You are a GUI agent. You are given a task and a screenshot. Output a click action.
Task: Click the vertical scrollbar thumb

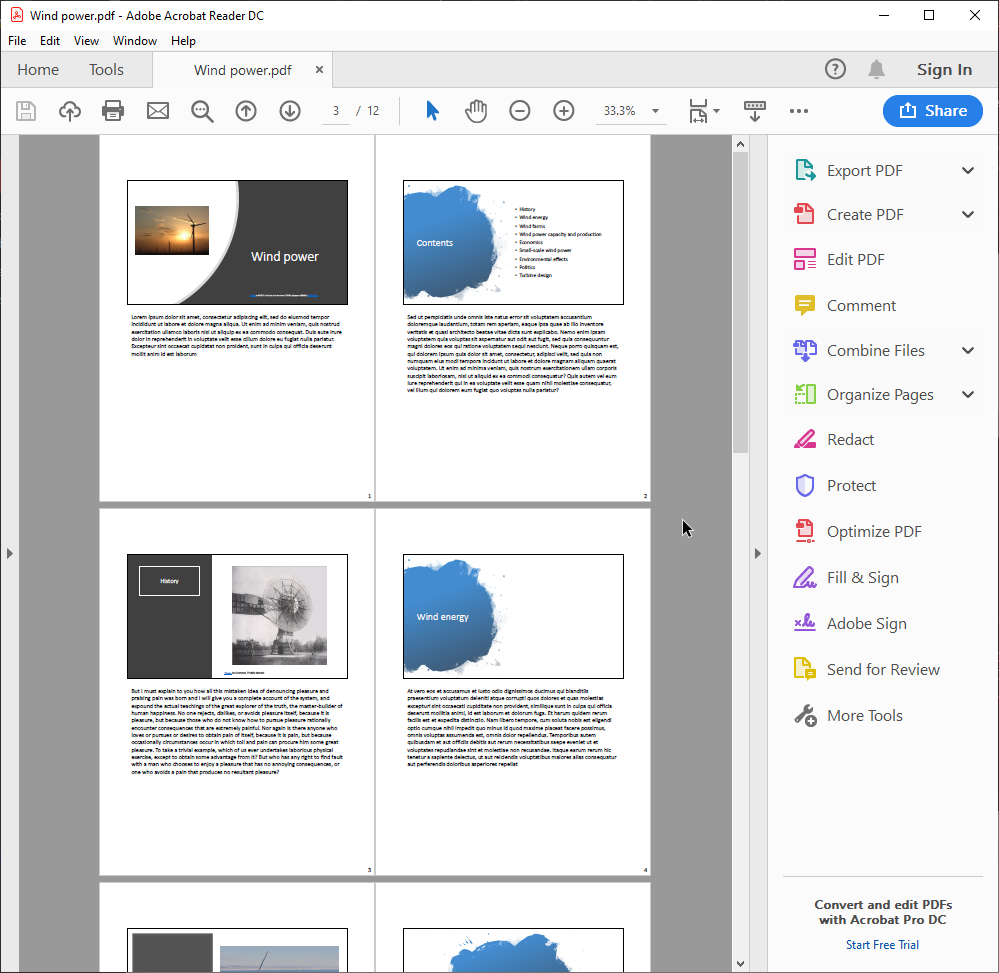tap(740, 300)
